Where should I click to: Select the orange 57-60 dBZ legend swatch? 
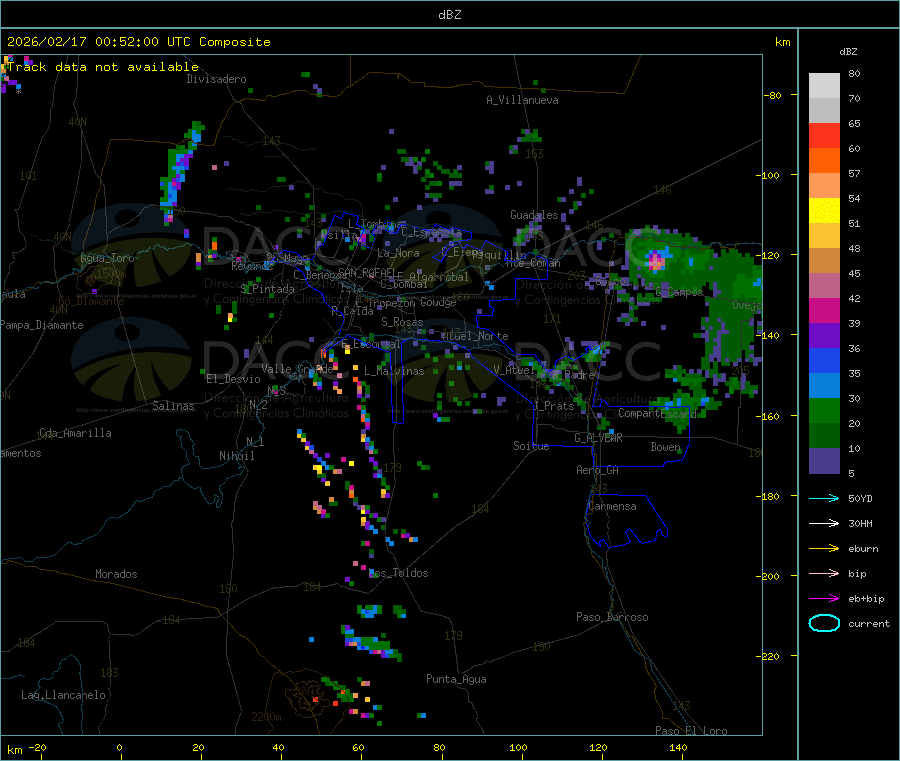tap(824, 161)
